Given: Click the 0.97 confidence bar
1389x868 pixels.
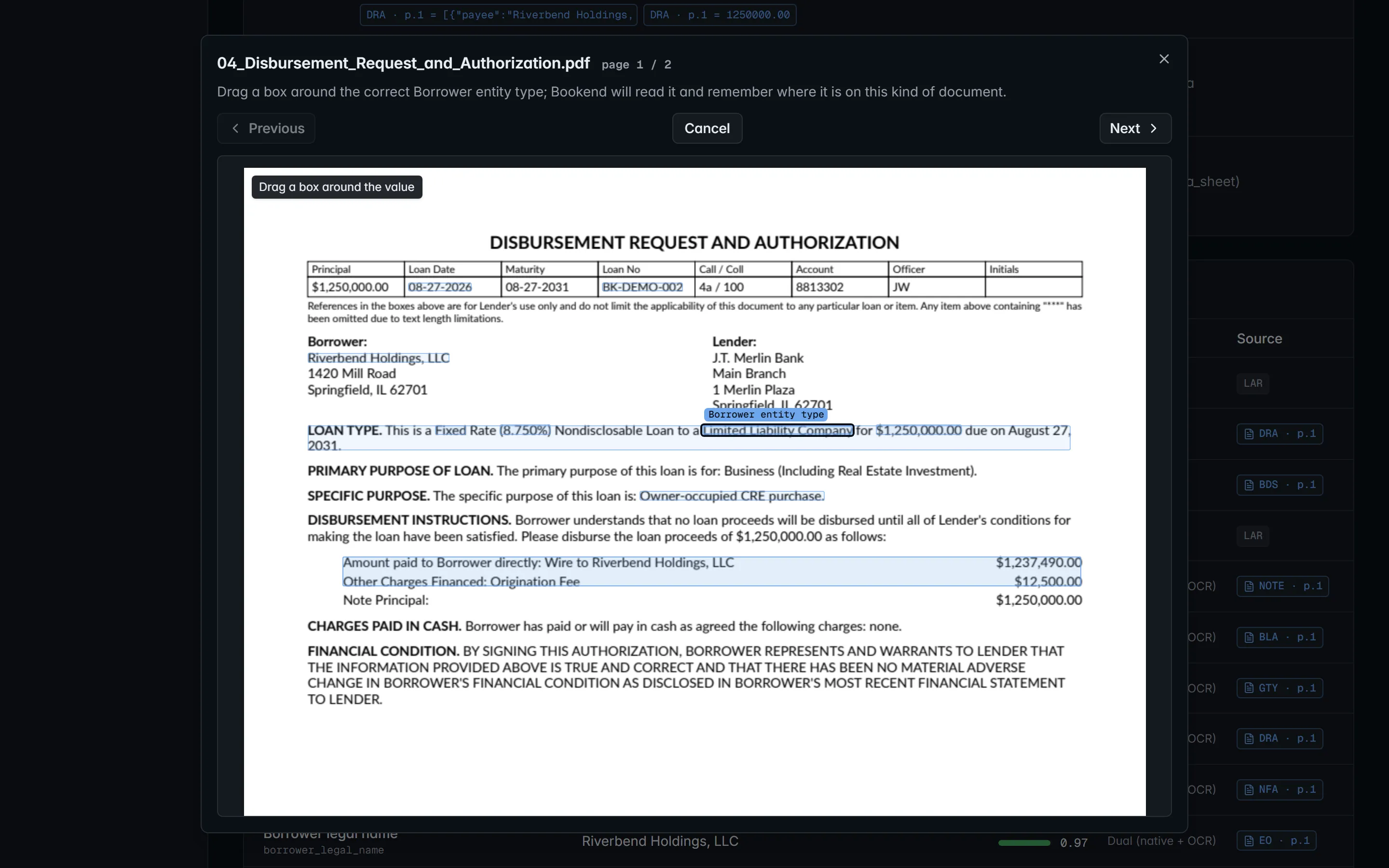Looking at the screenshot, I should point(1024,843).
